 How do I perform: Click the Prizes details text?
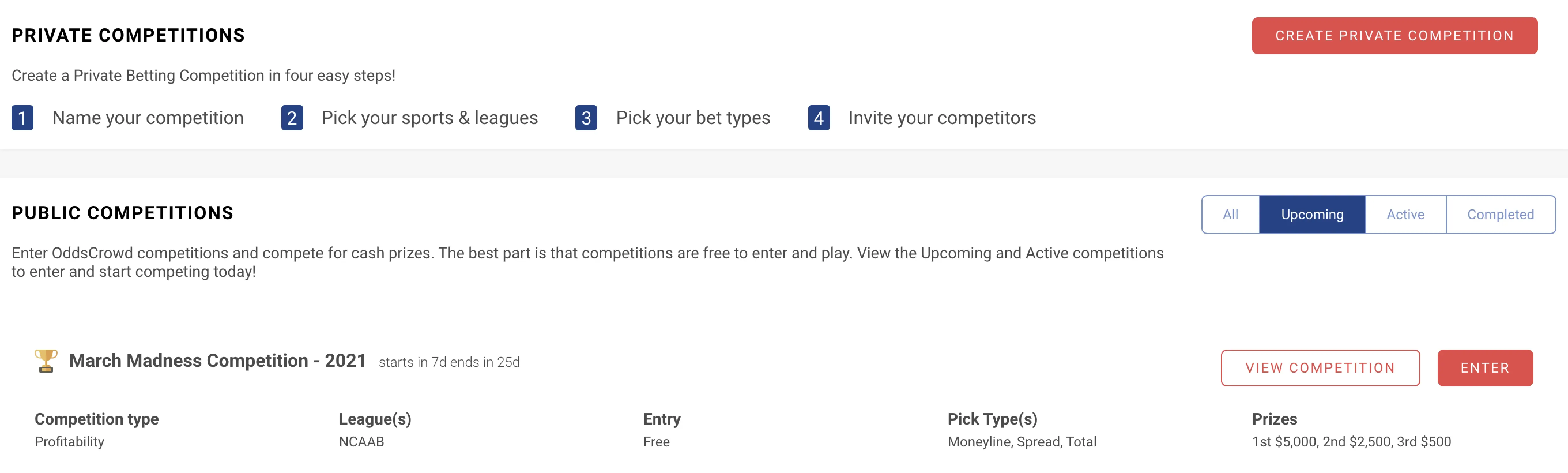click(x=1351, y=441)
